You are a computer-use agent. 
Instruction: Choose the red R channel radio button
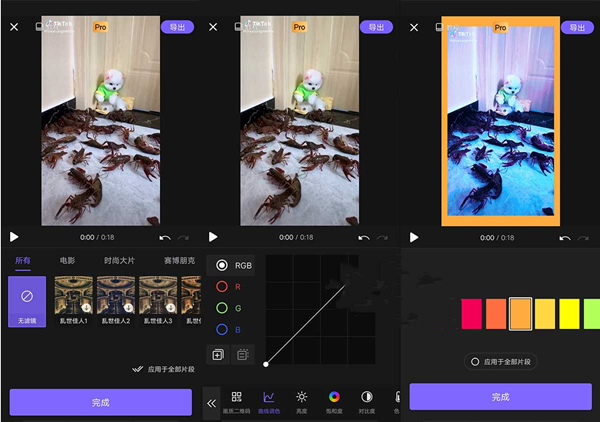pyautogui.click(x=222, y=286)
